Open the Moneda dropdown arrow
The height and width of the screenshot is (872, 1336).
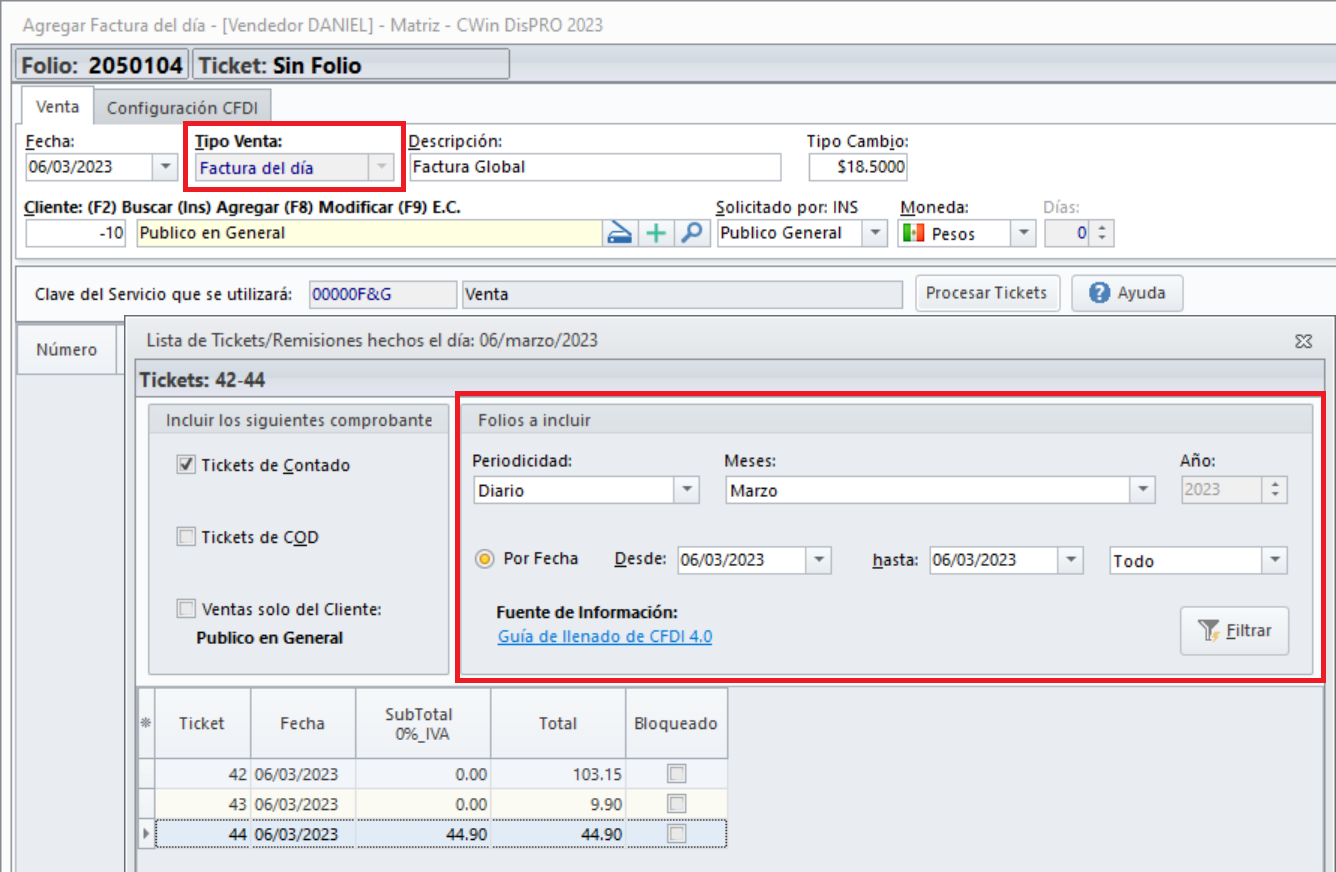(x=1023, y=233)
